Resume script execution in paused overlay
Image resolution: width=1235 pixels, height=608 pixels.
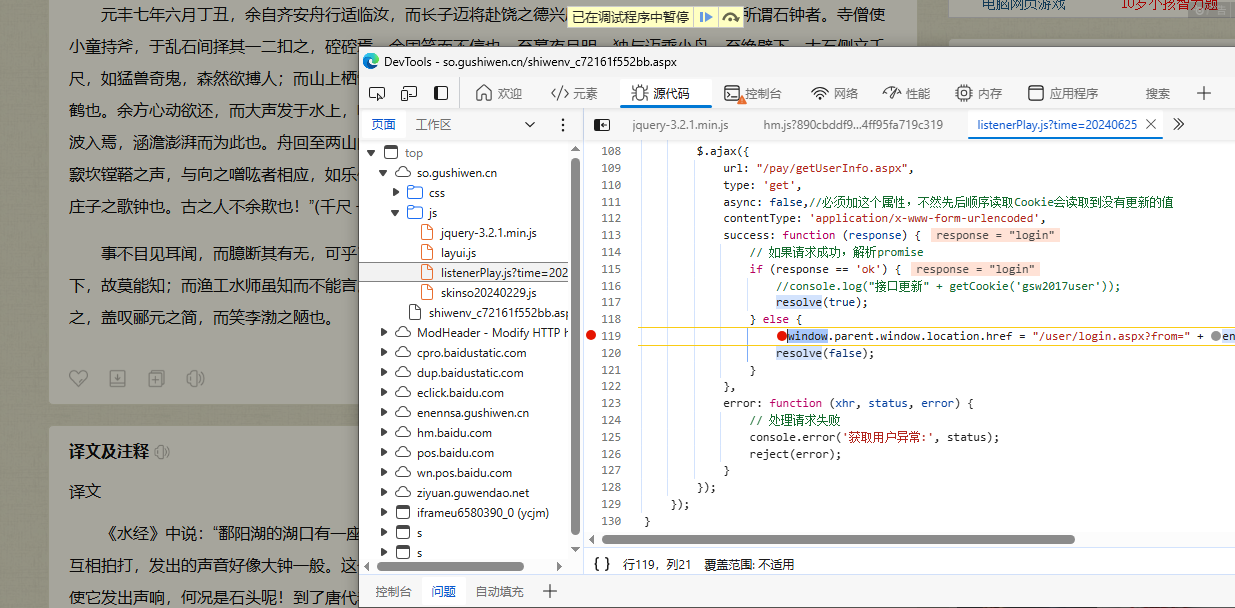(x=706, y=17)
